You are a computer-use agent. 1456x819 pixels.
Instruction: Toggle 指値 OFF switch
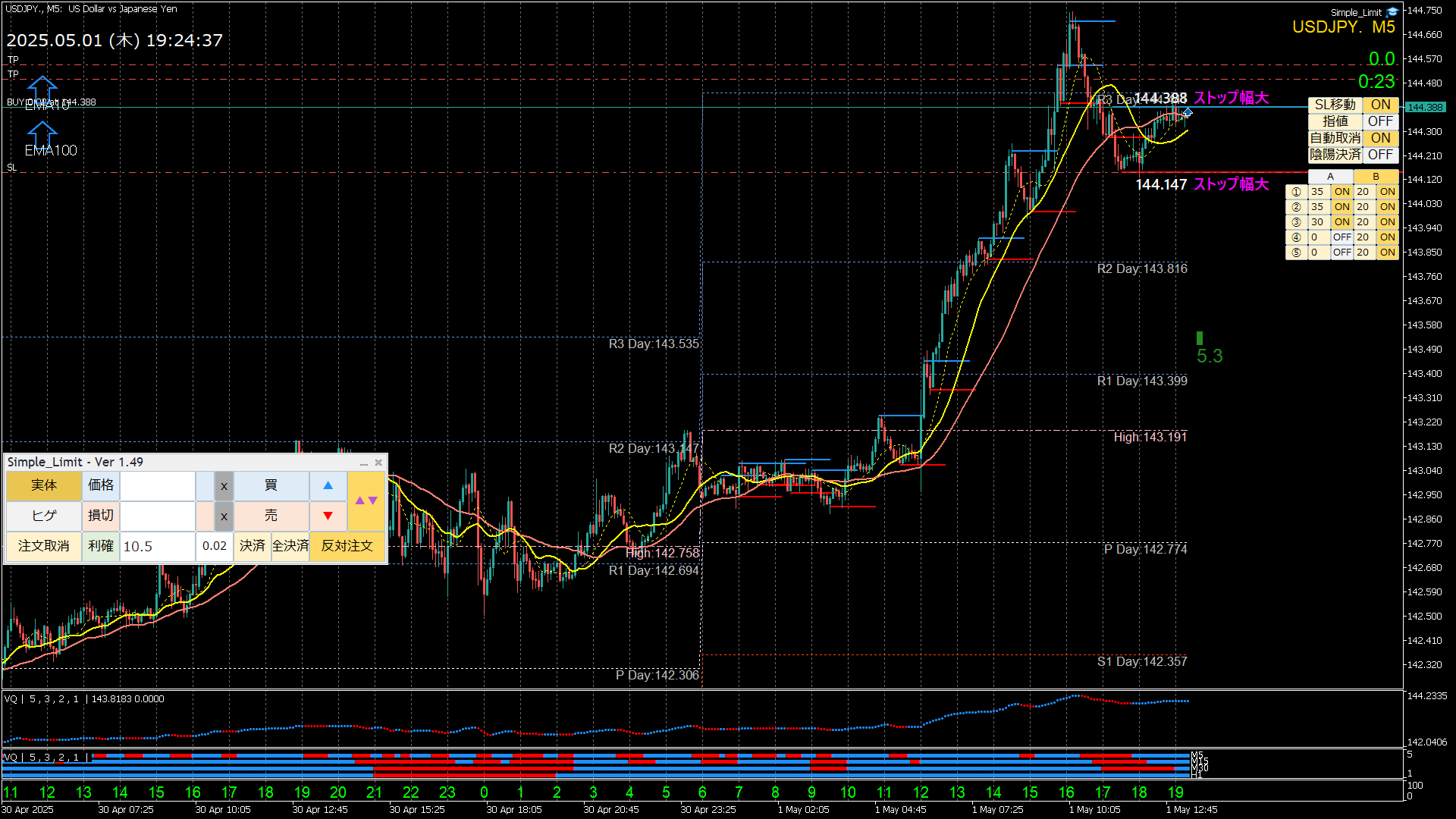[x=1380, y=121]
